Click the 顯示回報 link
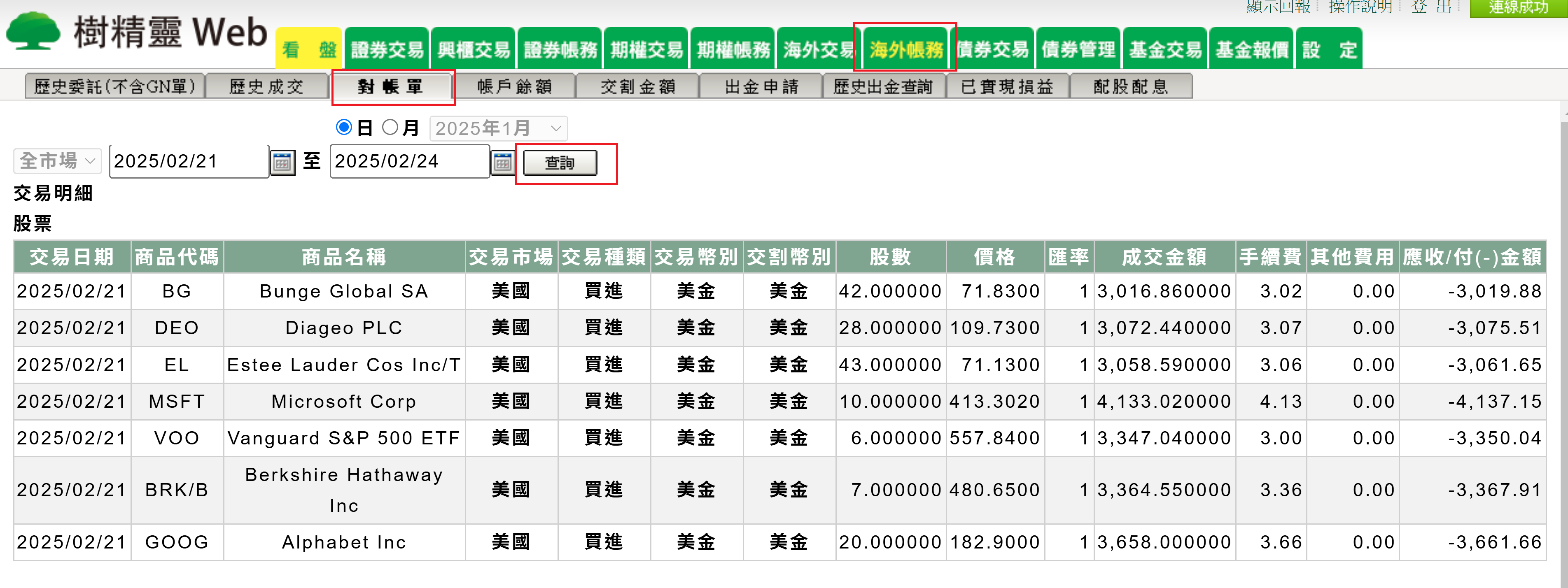This screenshot has width=1568, height=588. coord(1278,7)
